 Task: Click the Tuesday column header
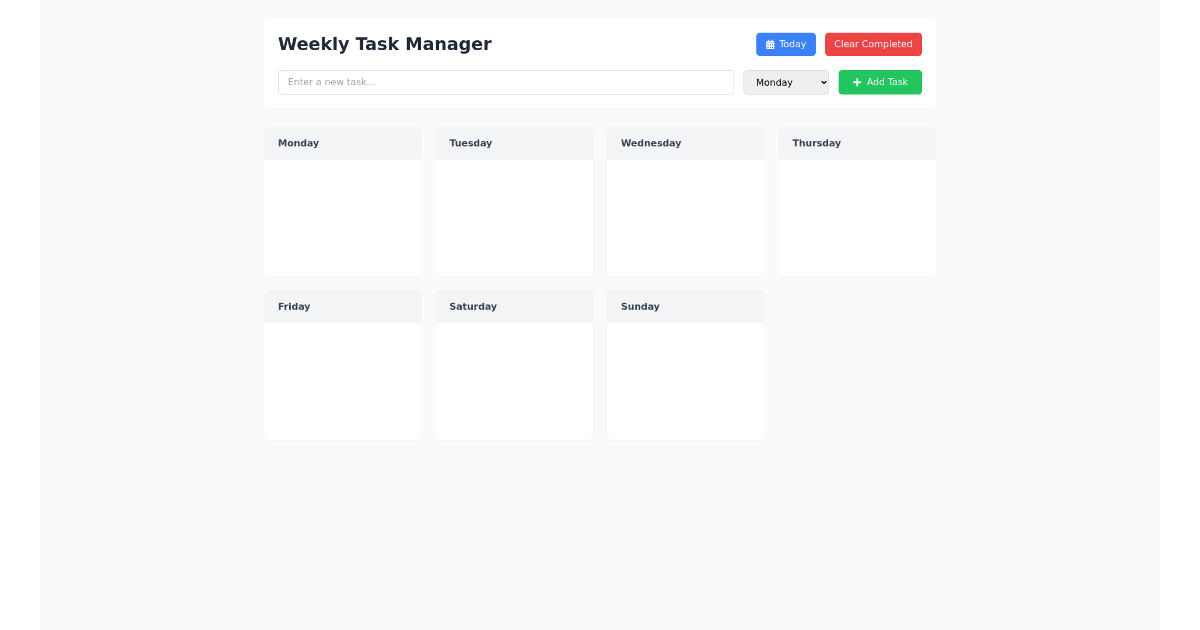pyautogui.click(x=514, y=143)
